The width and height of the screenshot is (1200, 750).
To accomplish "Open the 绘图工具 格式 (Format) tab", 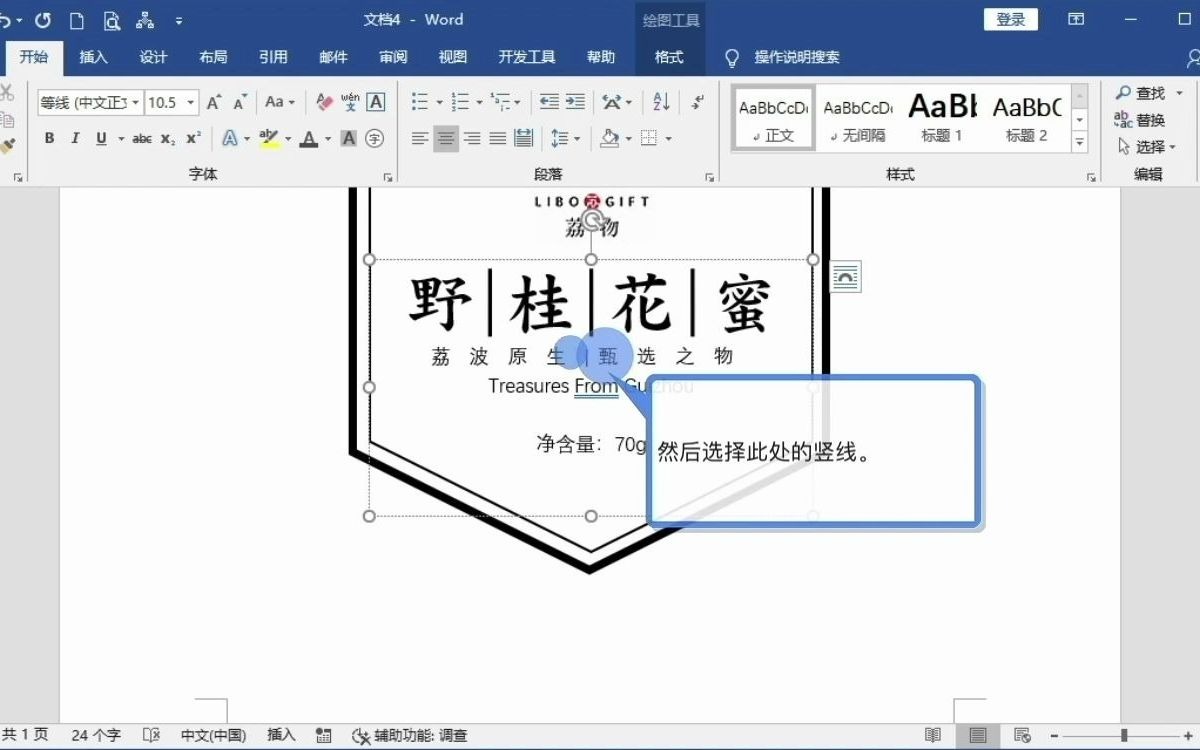I will pyautogui.click(x=670, y=57).
